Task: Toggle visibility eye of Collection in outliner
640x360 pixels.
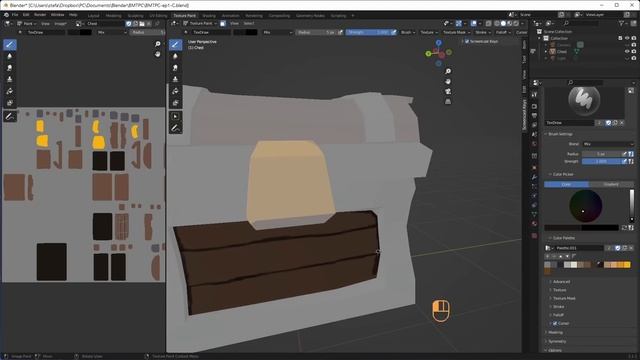Action: pos(627,38)
